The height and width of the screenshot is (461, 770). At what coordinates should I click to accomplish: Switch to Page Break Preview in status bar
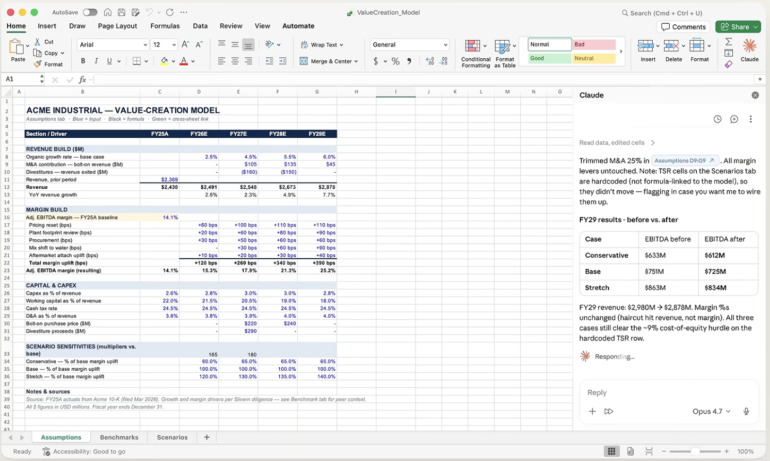point(649,451)
